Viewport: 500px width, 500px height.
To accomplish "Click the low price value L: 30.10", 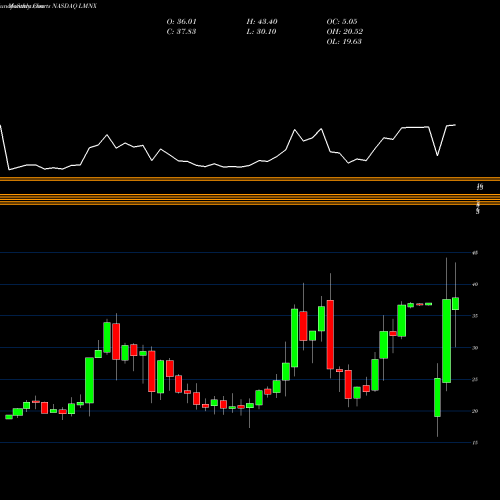I will point(261,32).
